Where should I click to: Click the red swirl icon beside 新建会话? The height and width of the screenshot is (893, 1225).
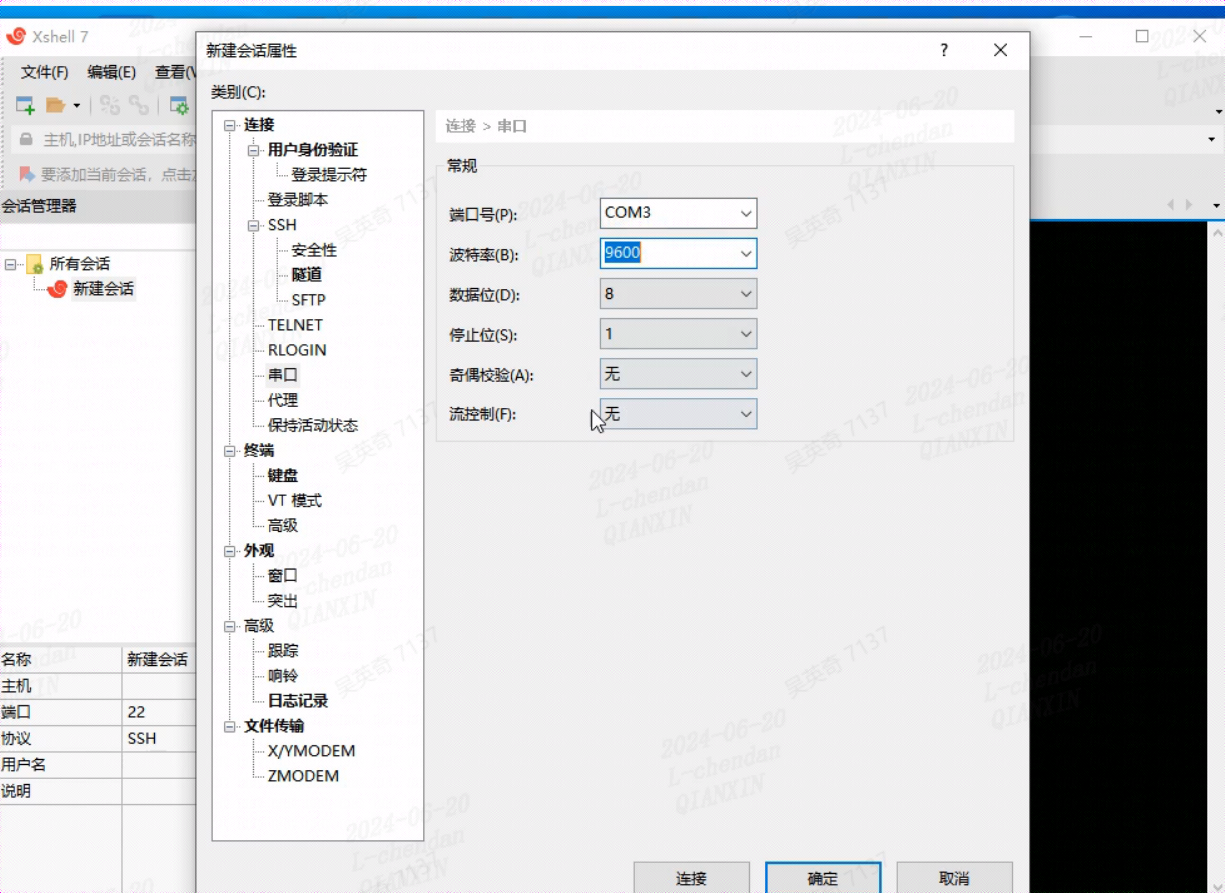(x=57, y=289)
